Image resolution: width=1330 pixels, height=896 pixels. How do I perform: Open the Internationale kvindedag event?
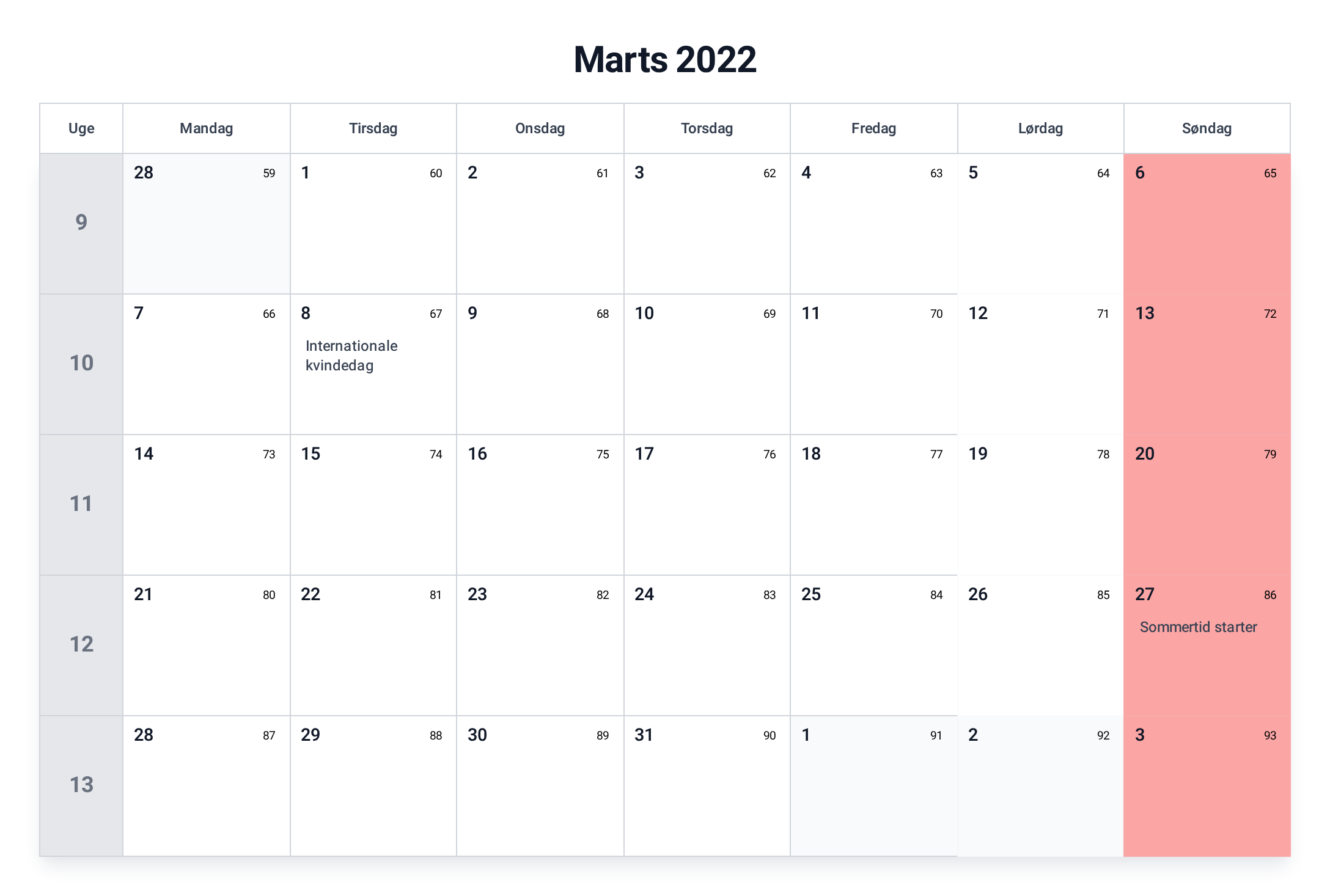pyautogui.click(x=351, y=356)
